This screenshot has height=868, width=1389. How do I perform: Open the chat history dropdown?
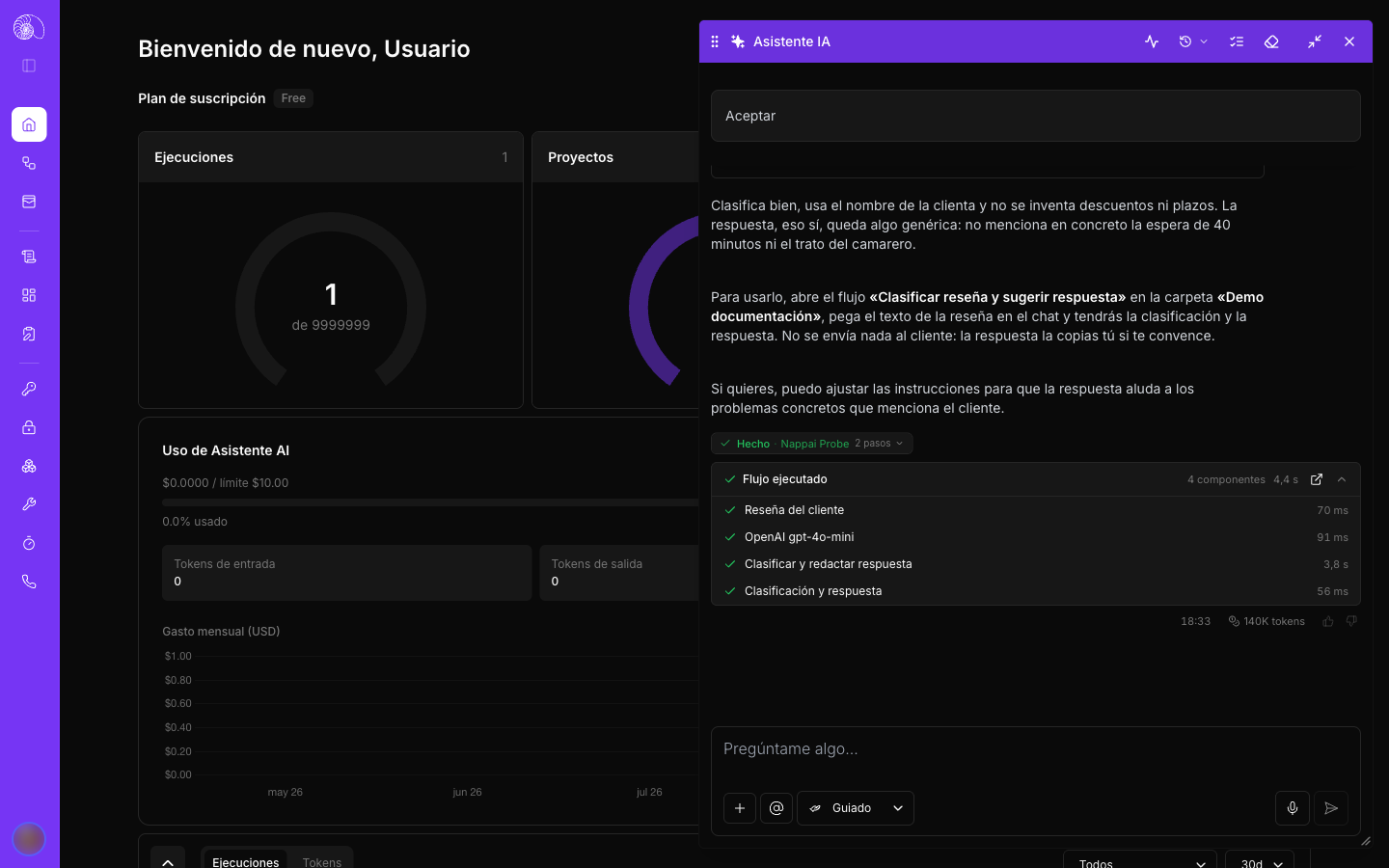coord(1194,41)
